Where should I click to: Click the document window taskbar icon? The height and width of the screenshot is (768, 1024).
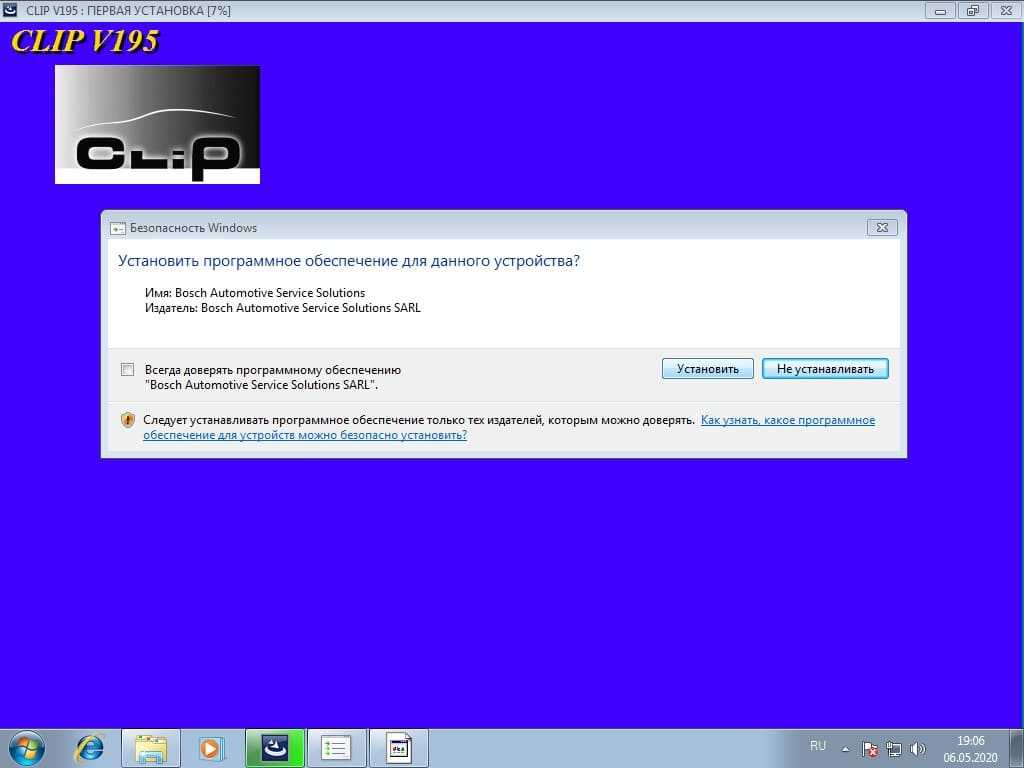coord(398,747)
